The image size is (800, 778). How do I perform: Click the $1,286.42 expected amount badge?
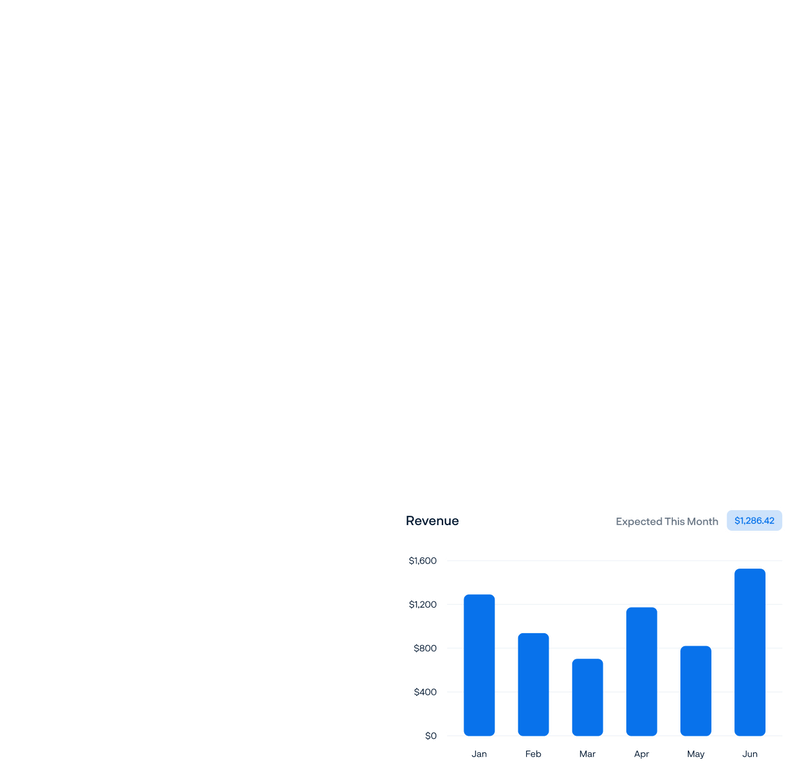pyautogui.click(x=754, y=521)
